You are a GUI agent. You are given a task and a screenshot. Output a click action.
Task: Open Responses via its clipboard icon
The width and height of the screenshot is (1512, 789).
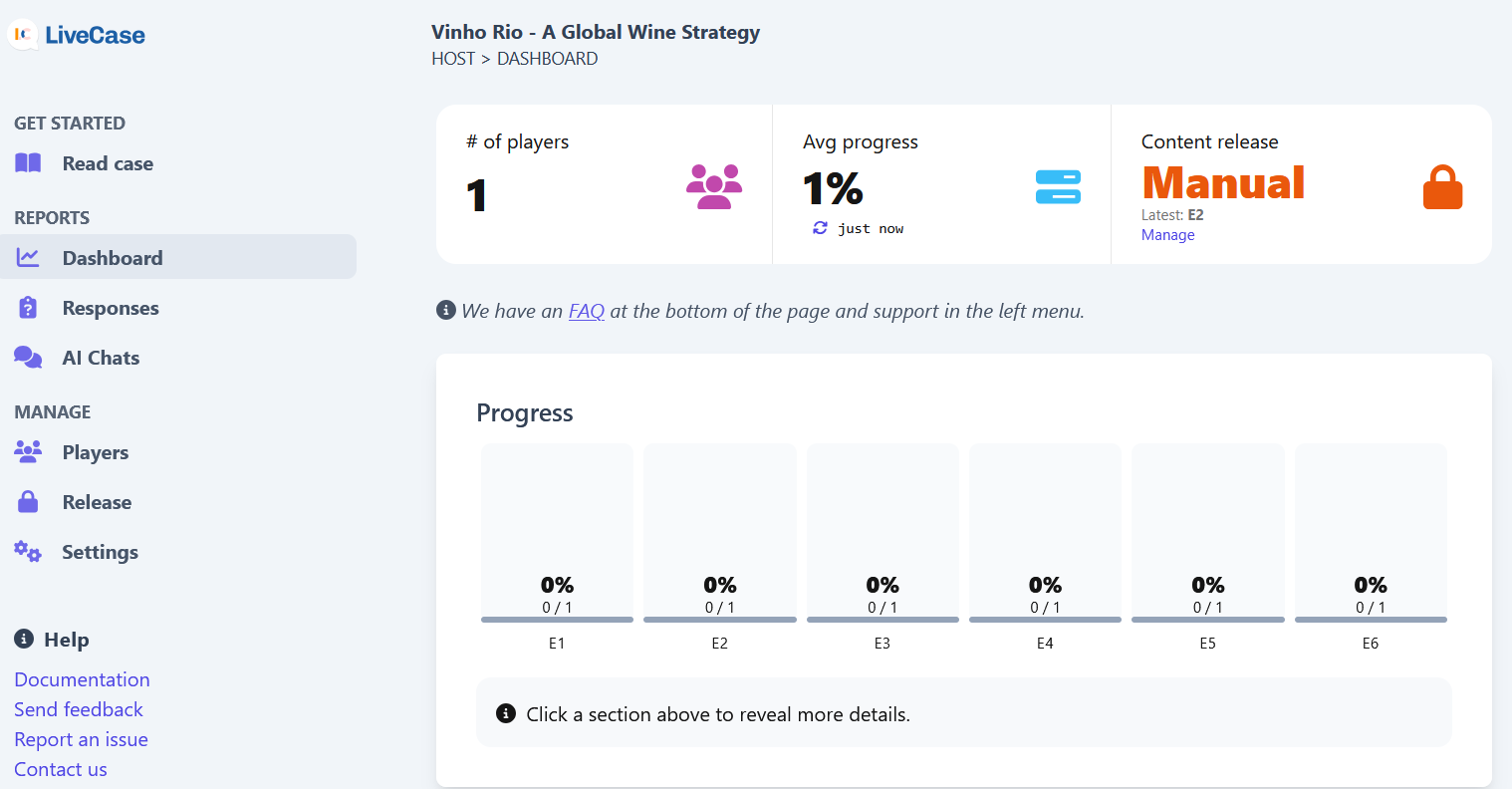pos(29,307)
